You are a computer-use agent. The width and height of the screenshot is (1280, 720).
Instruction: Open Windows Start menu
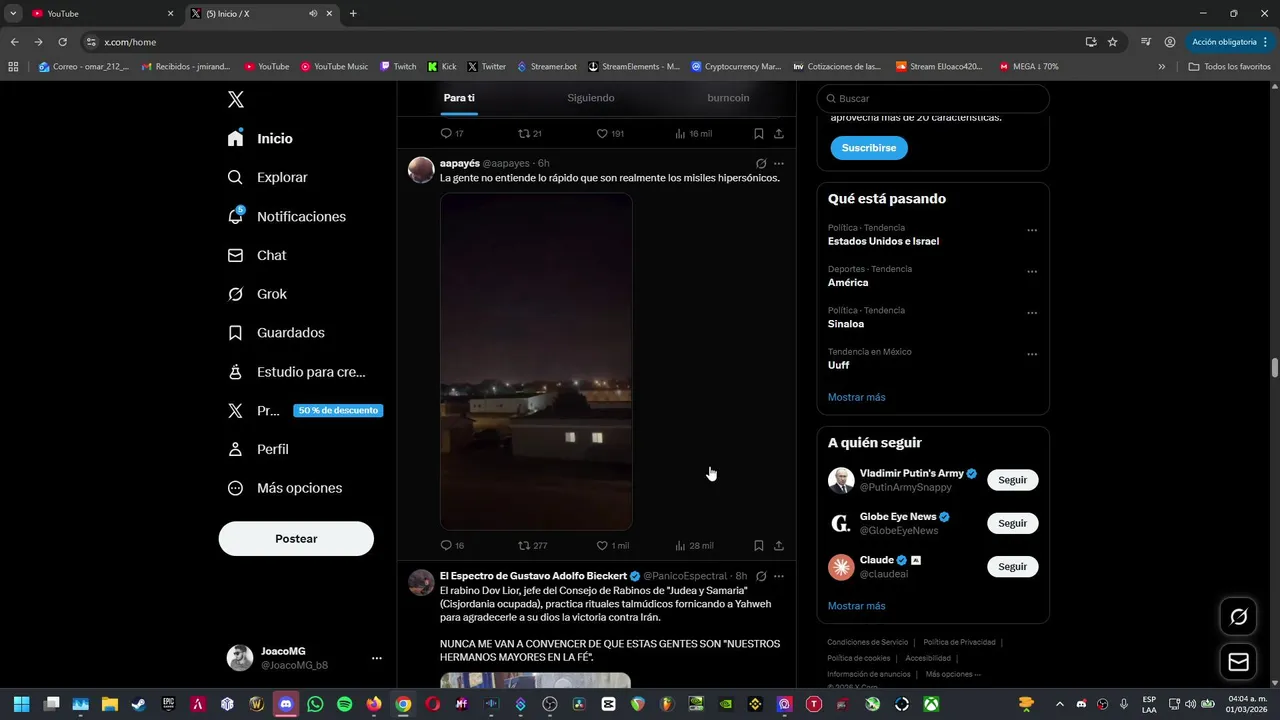click(22, 704)
